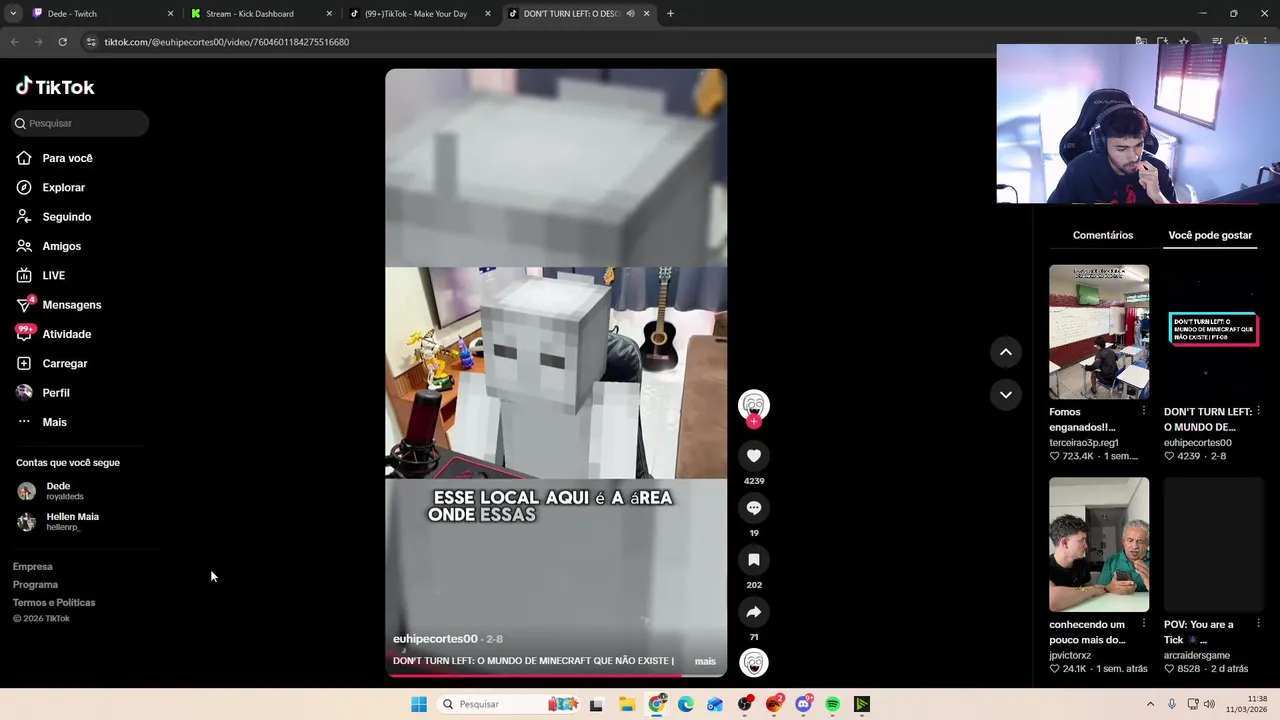
Task: Open a new browser tab
Action: [x=670, y=14]
